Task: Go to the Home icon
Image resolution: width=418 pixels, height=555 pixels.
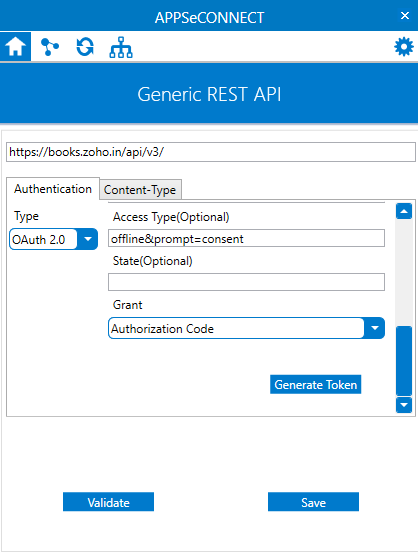Action: tap(16, 46)
